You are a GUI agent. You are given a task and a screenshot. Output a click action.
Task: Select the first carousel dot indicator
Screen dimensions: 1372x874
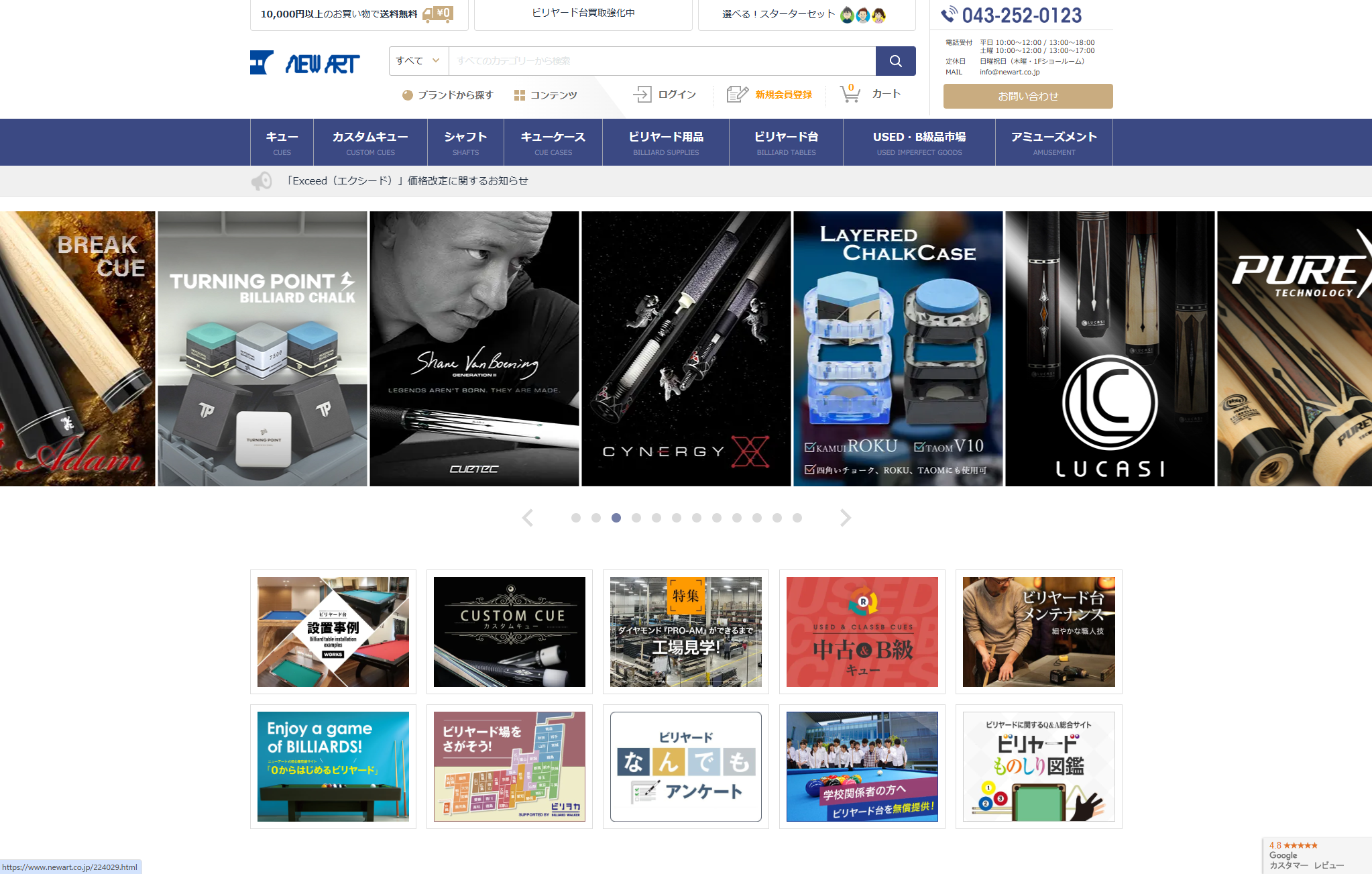(x=575, y=518)
